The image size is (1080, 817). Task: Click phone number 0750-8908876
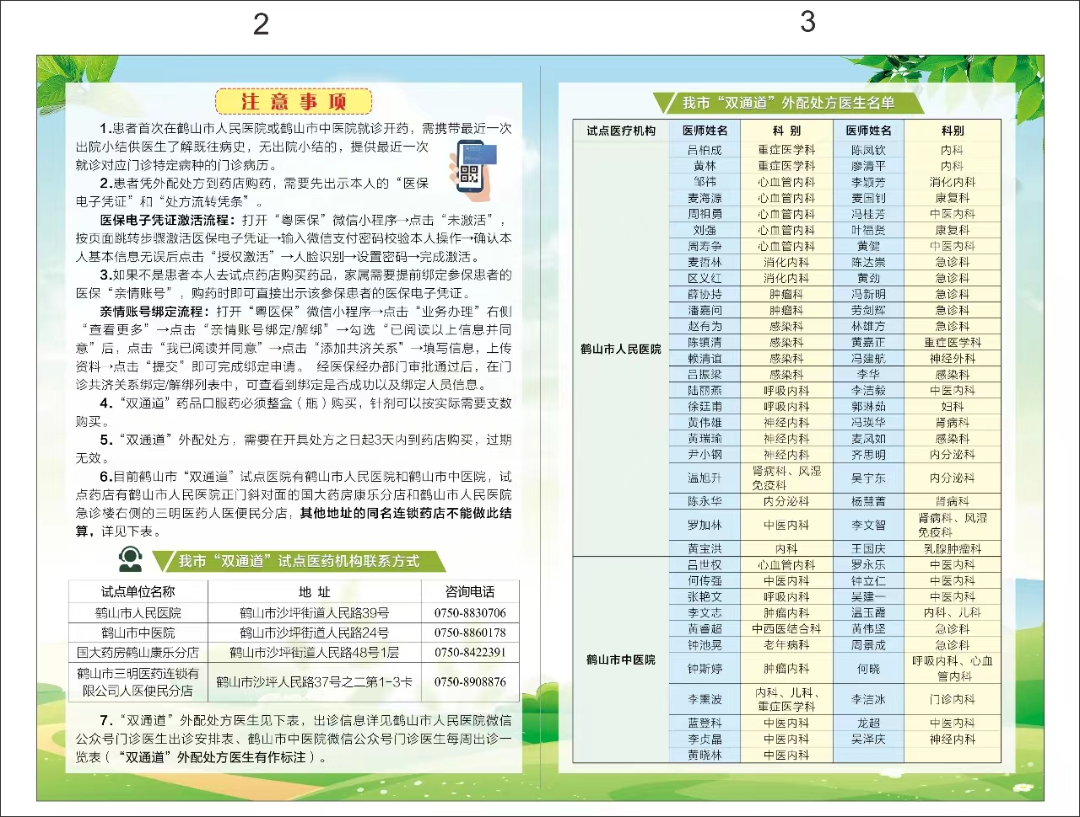[469, 682]
